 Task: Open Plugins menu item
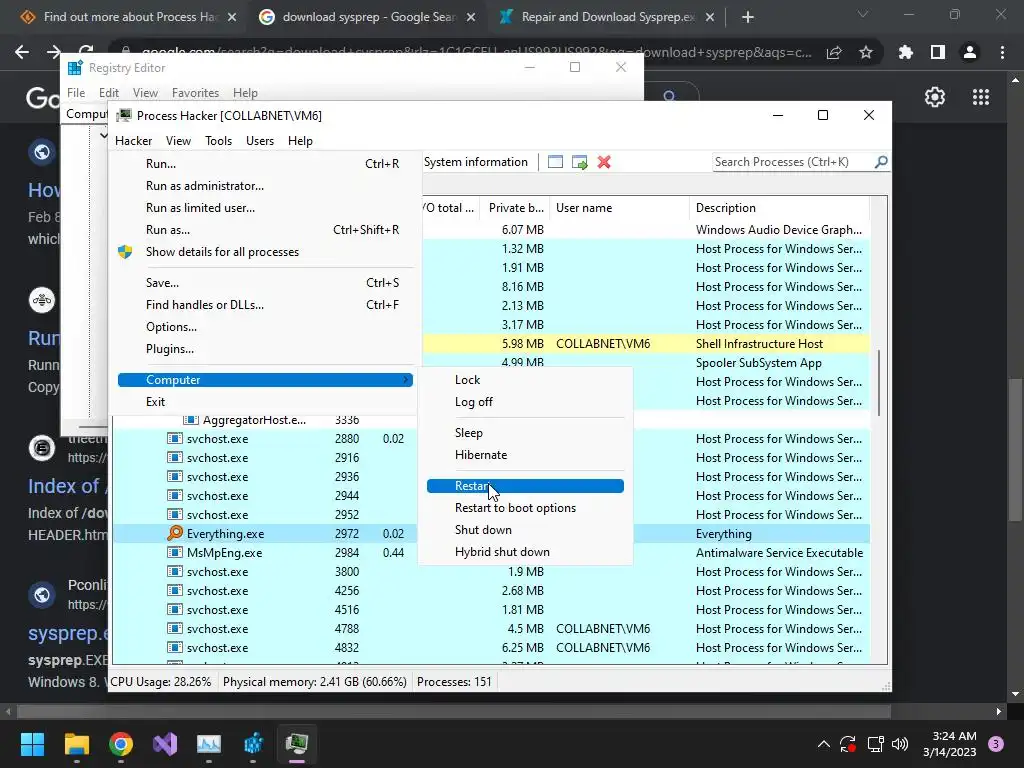tap(170, 349)
